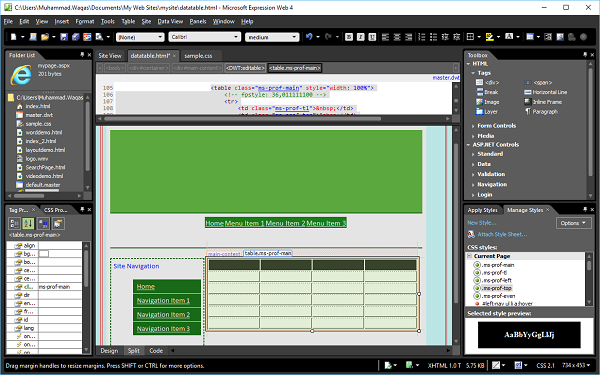Screen dimensions: 600x375
Task: Expand Navigation controls in Toolbox
Action: pyautogui.click(x=473, y=184)
